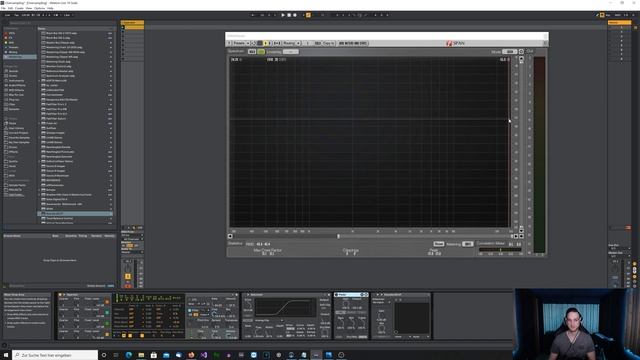Viewport: 640px width, 360px height.
Task: Click the Tap tempo button
Action: click(16, 15)
